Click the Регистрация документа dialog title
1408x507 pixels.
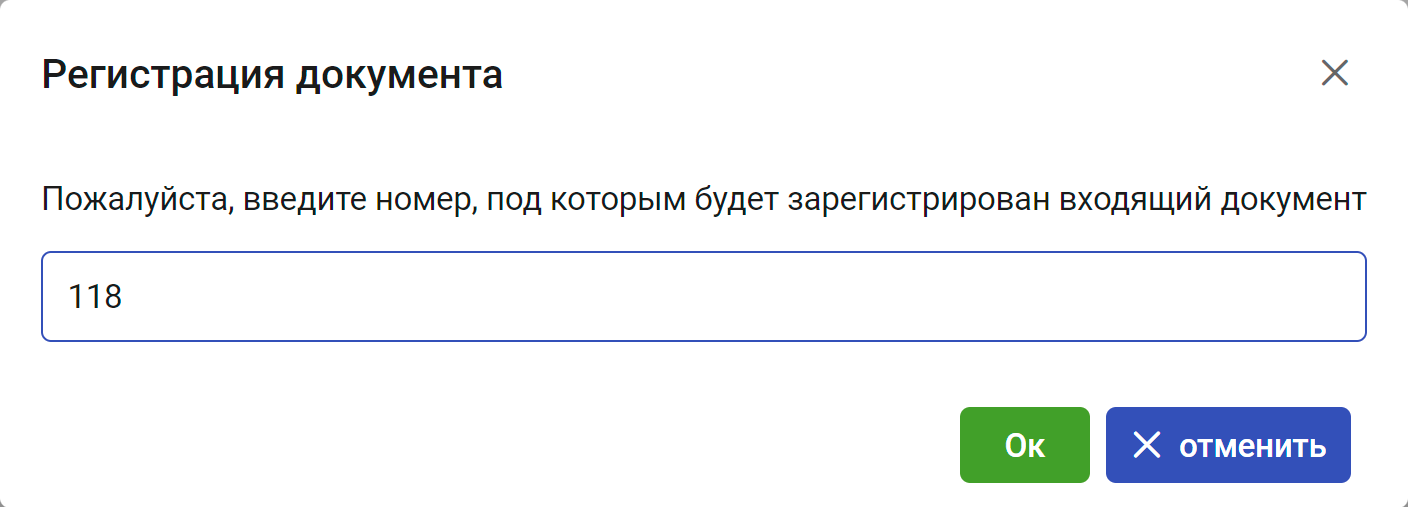(x=272, y=75)
